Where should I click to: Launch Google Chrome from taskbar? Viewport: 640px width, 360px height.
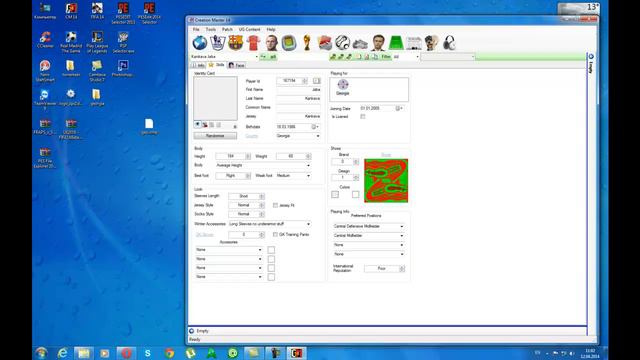point(169,353)
